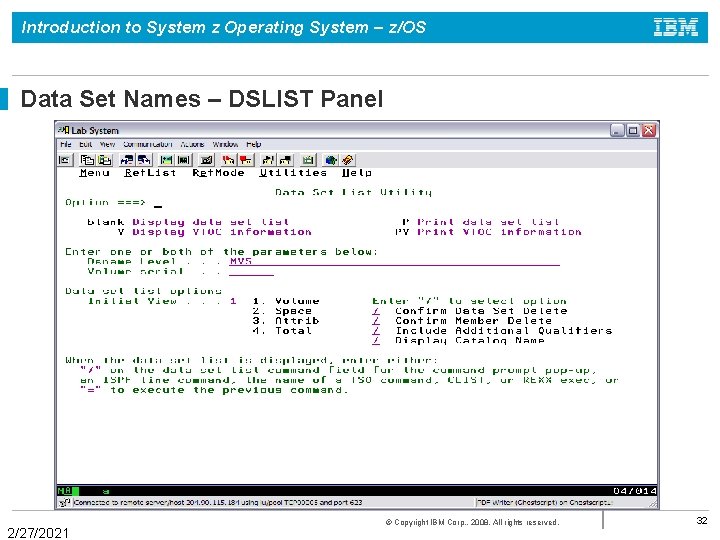
Task: Click the '2. Space' view option text
Action: pyautogui.click(x=282, y=311)
